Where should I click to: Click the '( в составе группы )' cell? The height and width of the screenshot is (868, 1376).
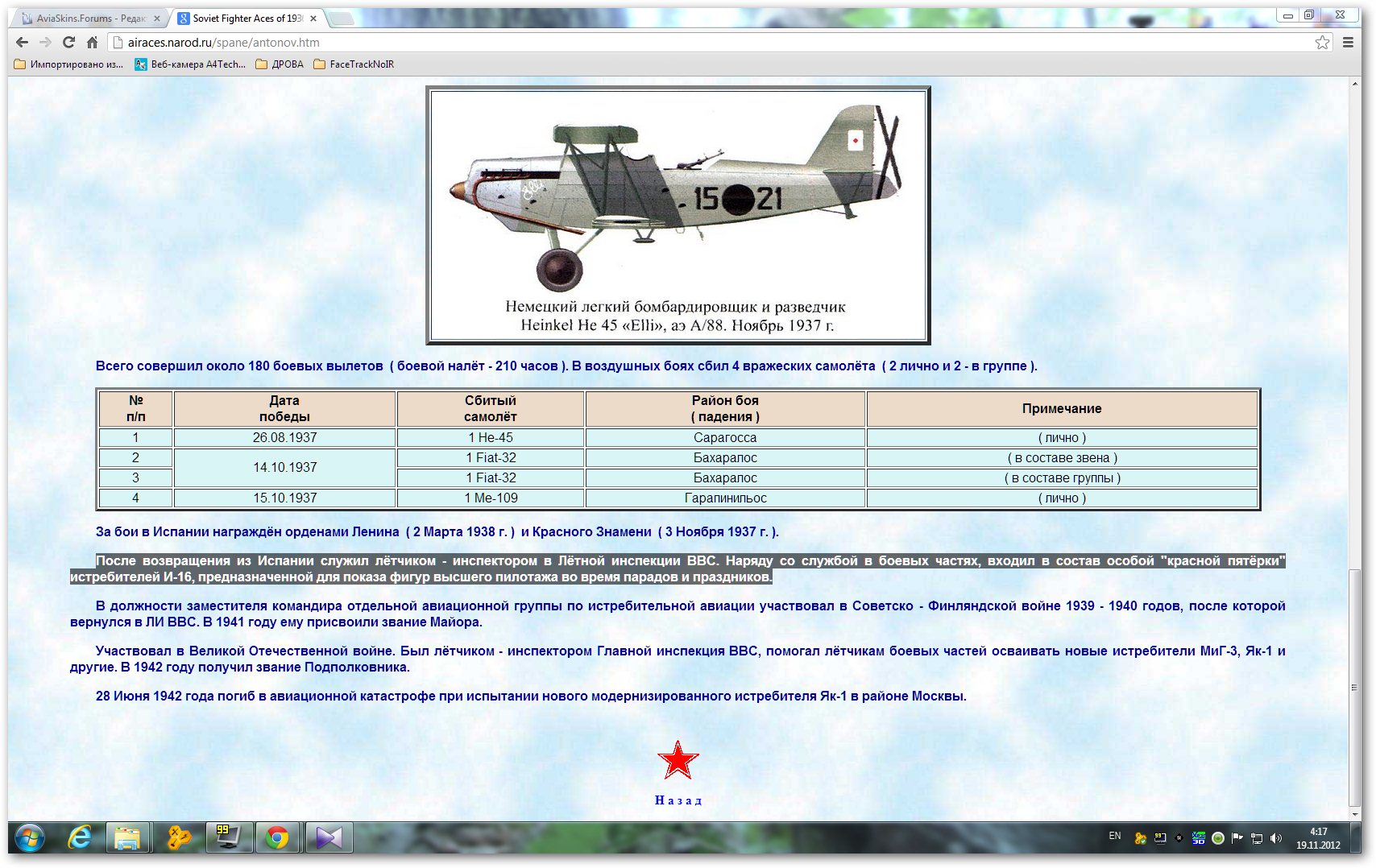[x=1062, y=477]
